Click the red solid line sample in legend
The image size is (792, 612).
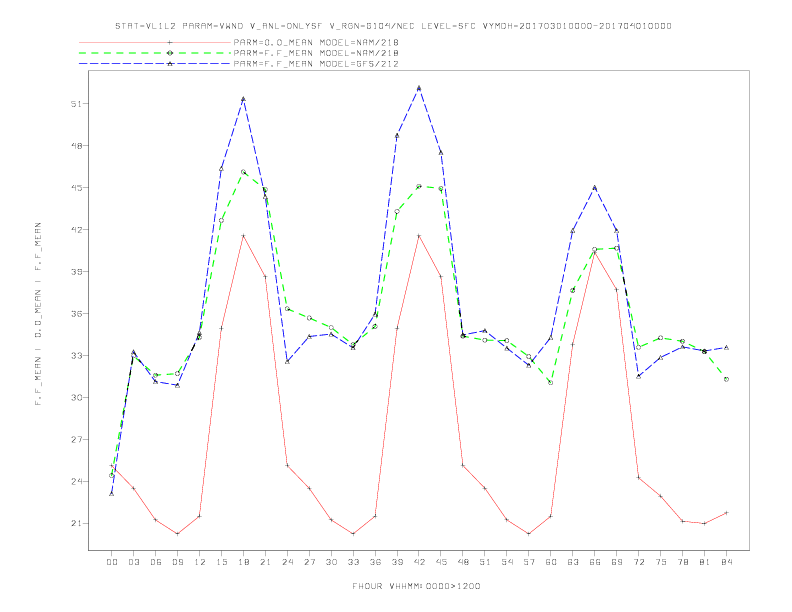point(155,42)
